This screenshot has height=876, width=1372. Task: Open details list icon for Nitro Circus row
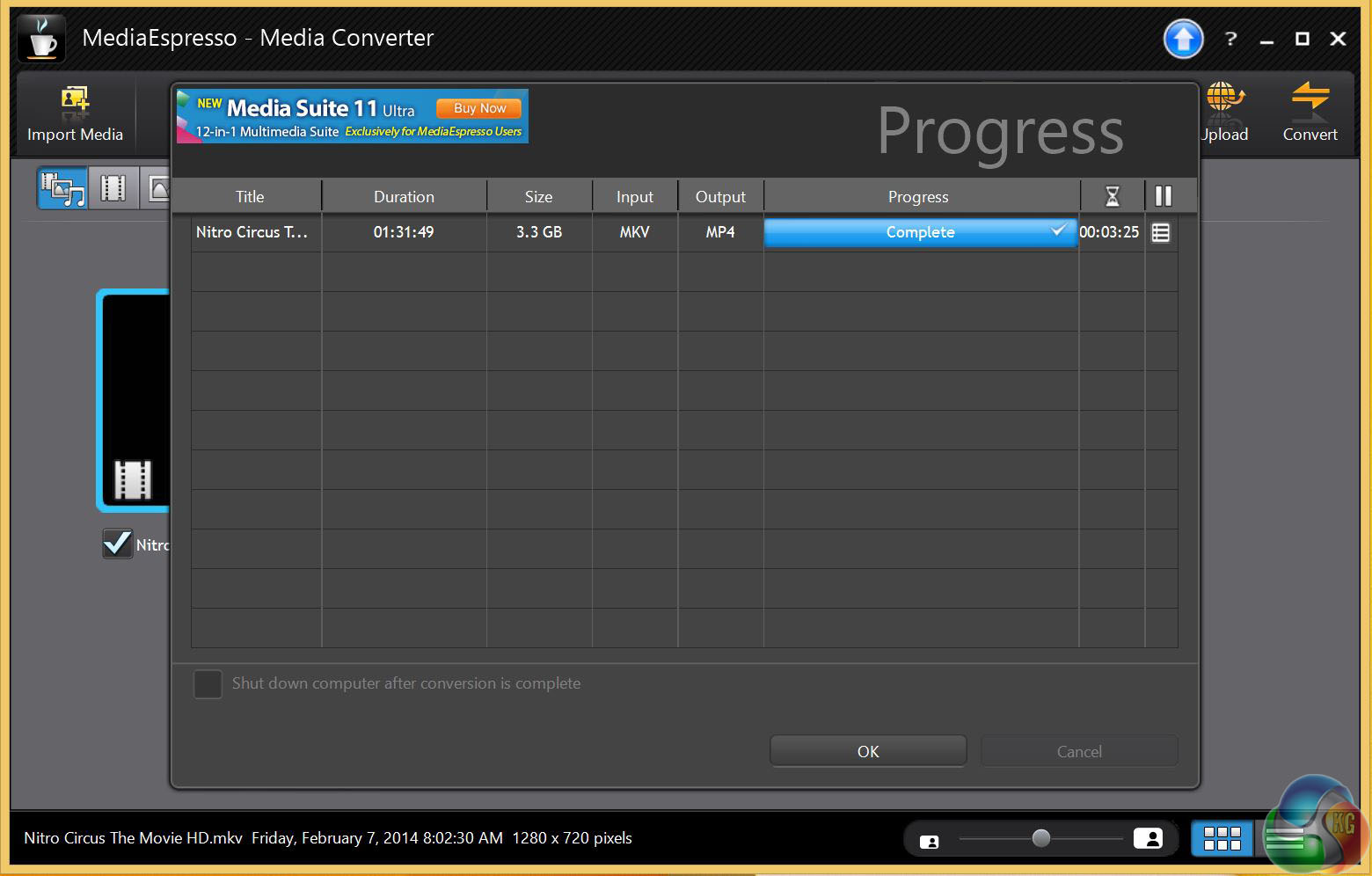click(1161, 232)
